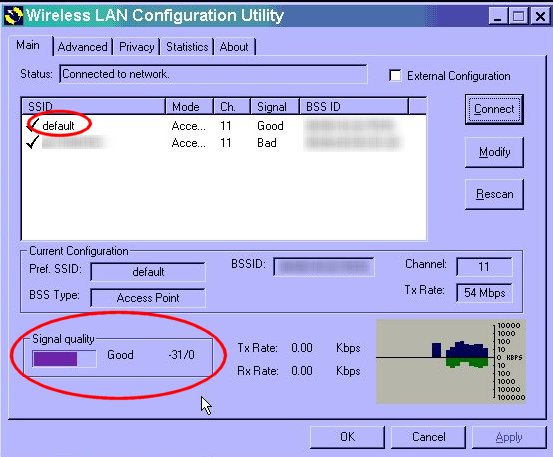Click the Pref. SSID field showing 'default'
This screenshot has width=553, height=457.
point(148,272)
